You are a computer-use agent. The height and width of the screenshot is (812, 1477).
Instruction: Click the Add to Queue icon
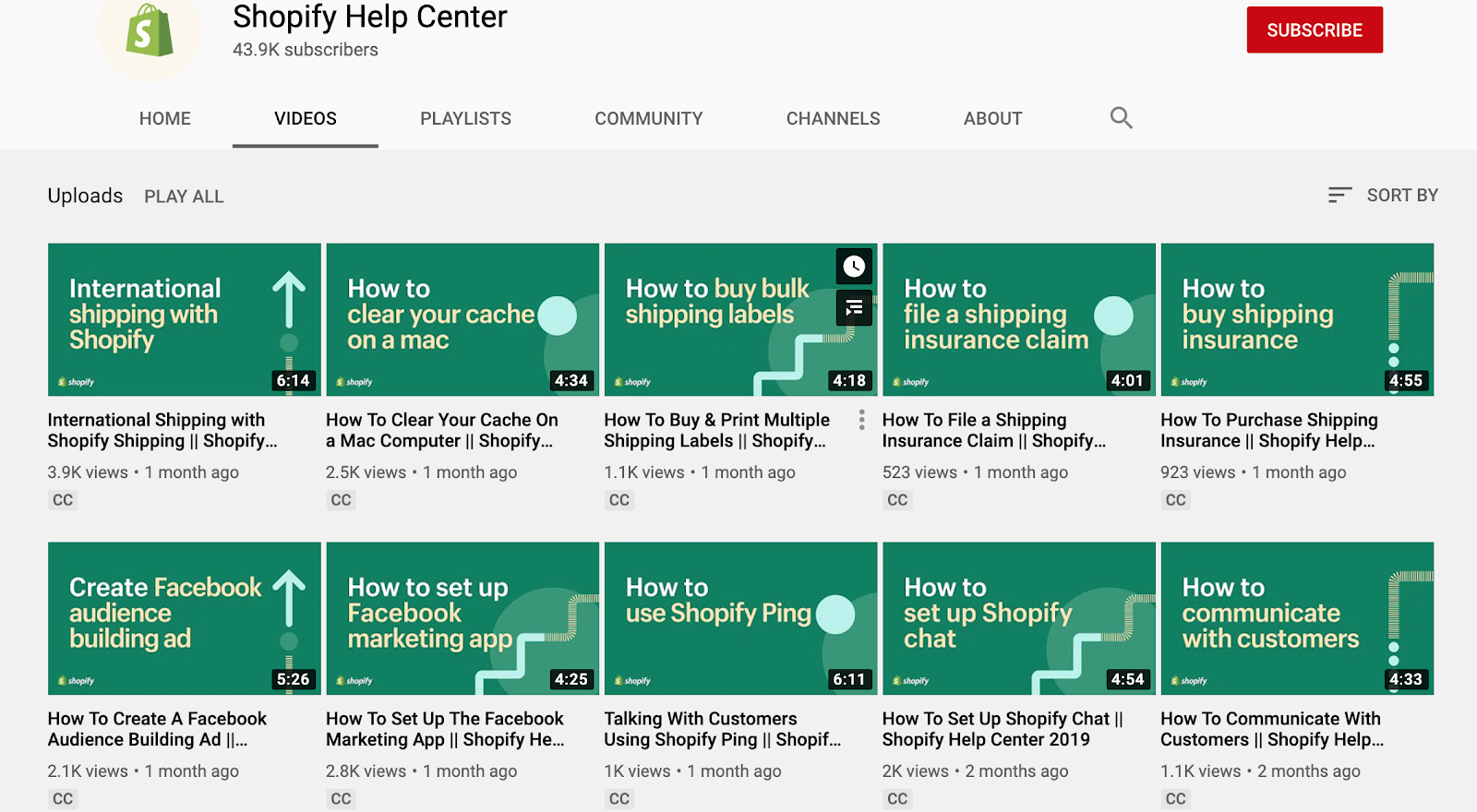coord(854,307)
